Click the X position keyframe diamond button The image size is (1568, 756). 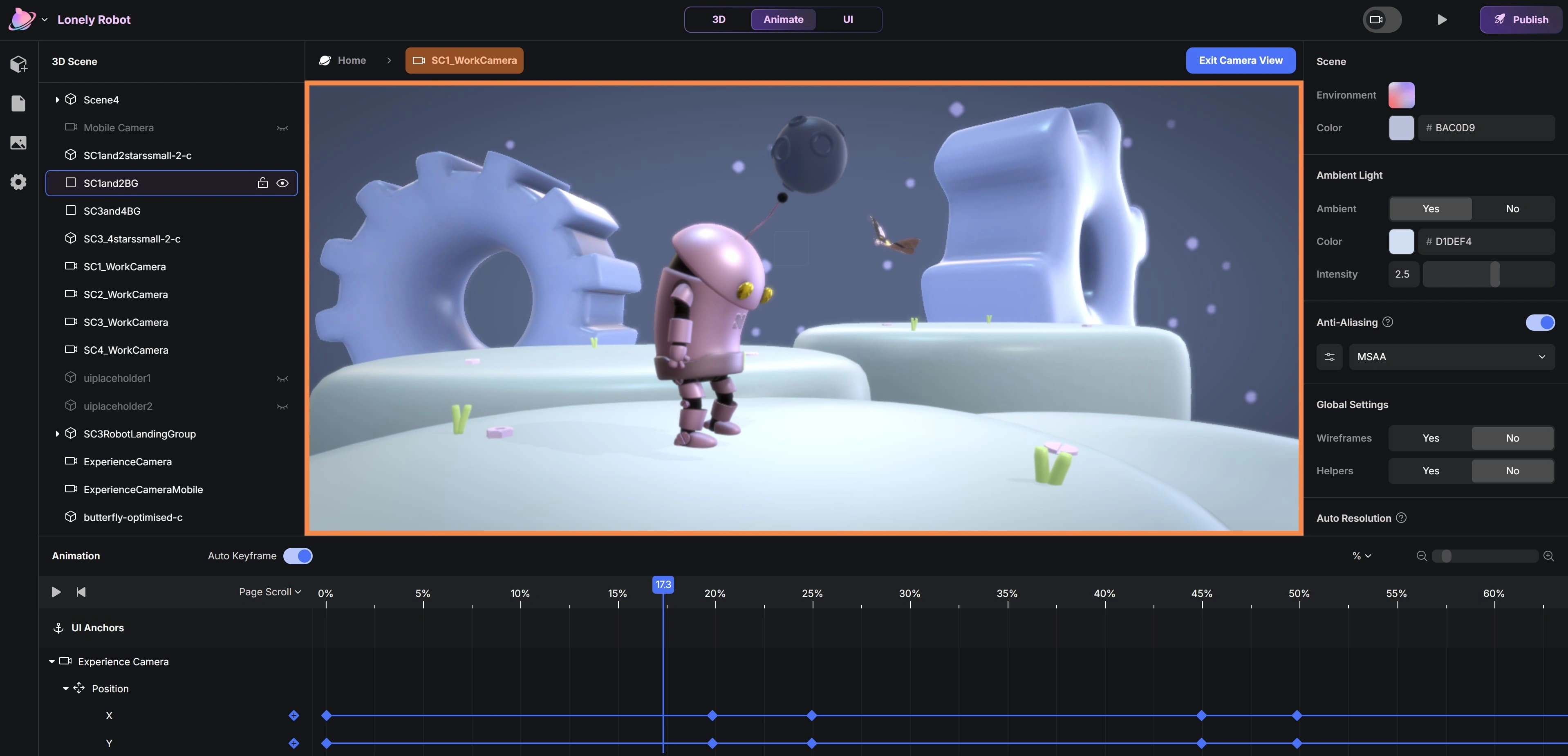294,716
